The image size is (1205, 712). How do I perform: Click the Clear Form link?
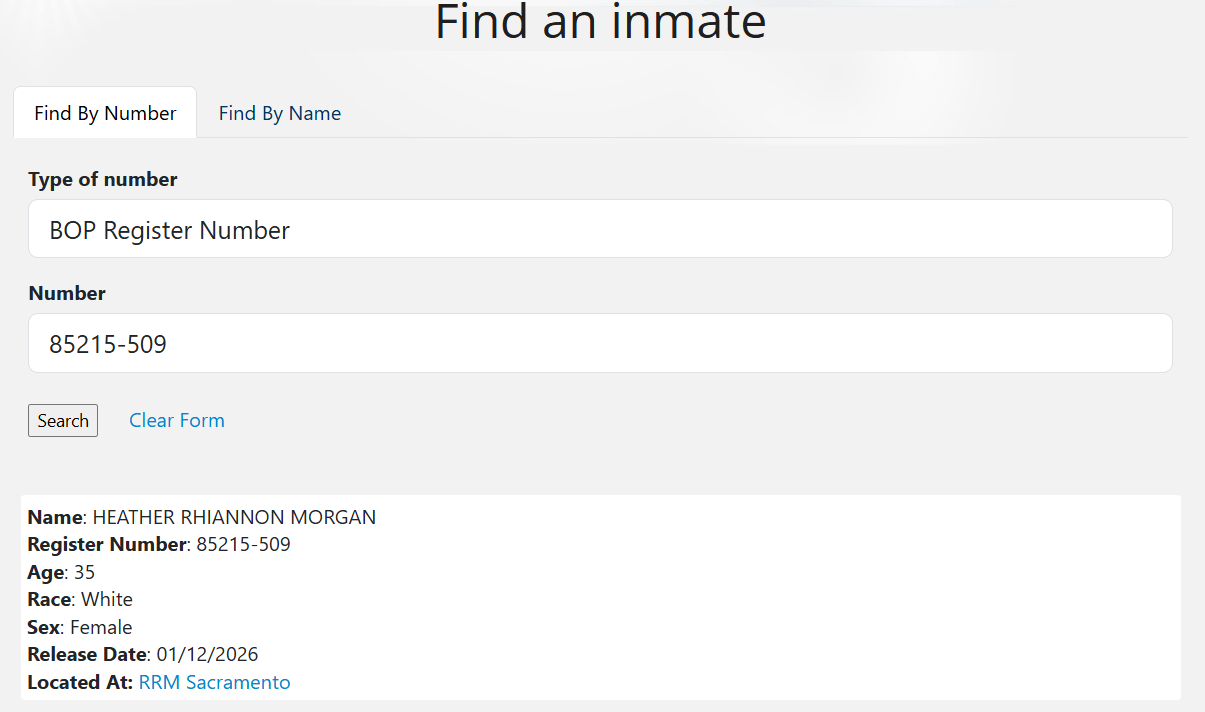[177, 420]
